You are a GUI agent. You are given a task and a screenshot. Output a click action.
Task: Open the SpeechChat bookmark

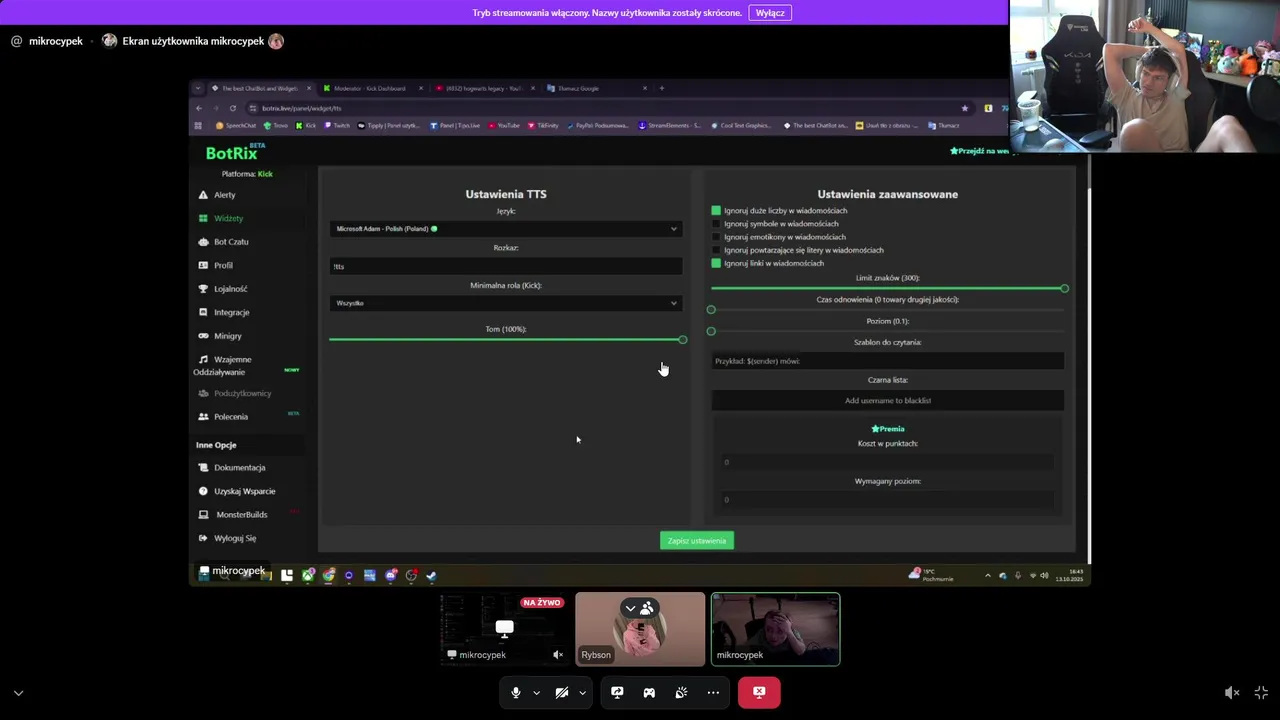click(x=236, y=126)
